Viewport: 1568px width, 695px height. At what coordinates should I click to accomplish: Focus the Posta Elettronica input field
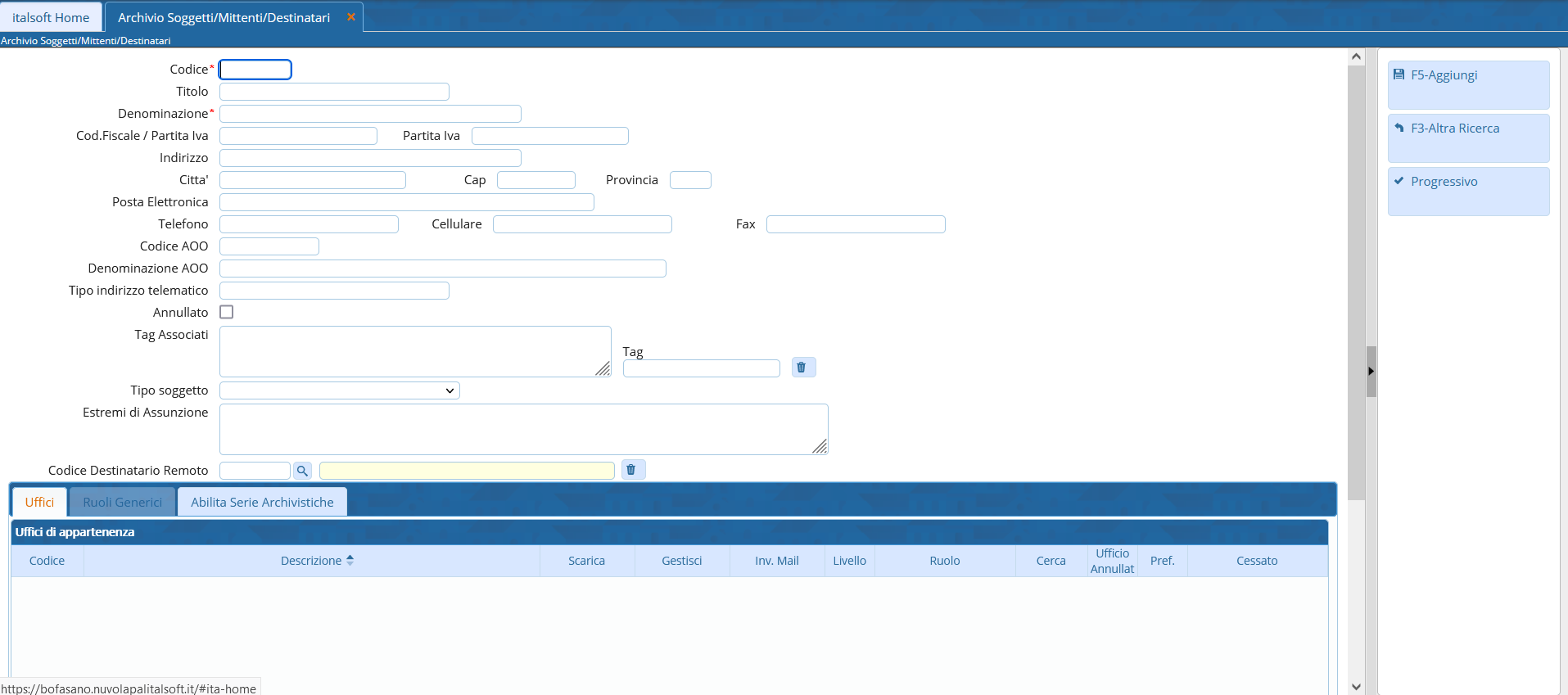(x=406, y=202)
